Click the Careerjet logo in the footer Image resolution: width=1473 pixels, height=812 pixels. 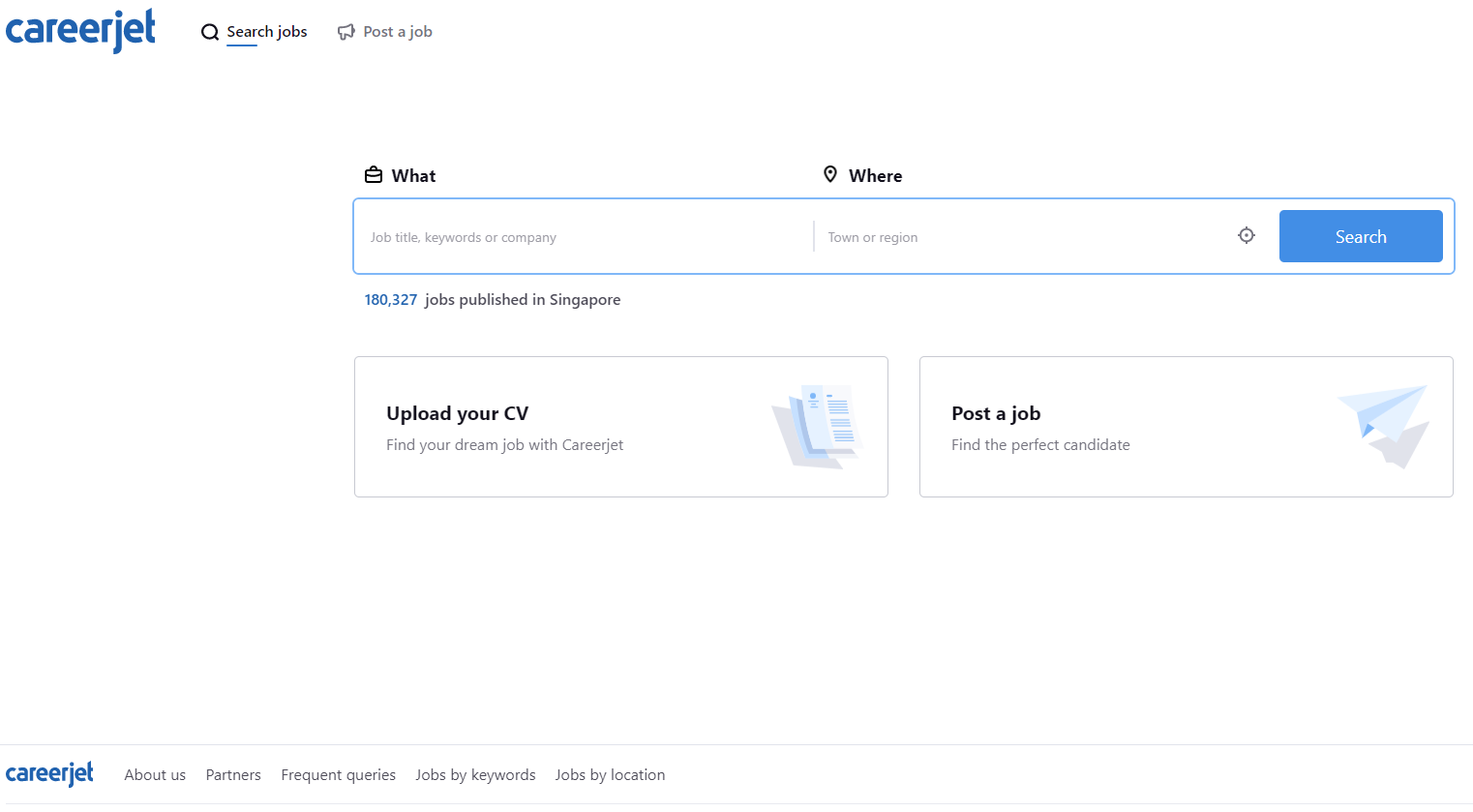coord(49,774)
